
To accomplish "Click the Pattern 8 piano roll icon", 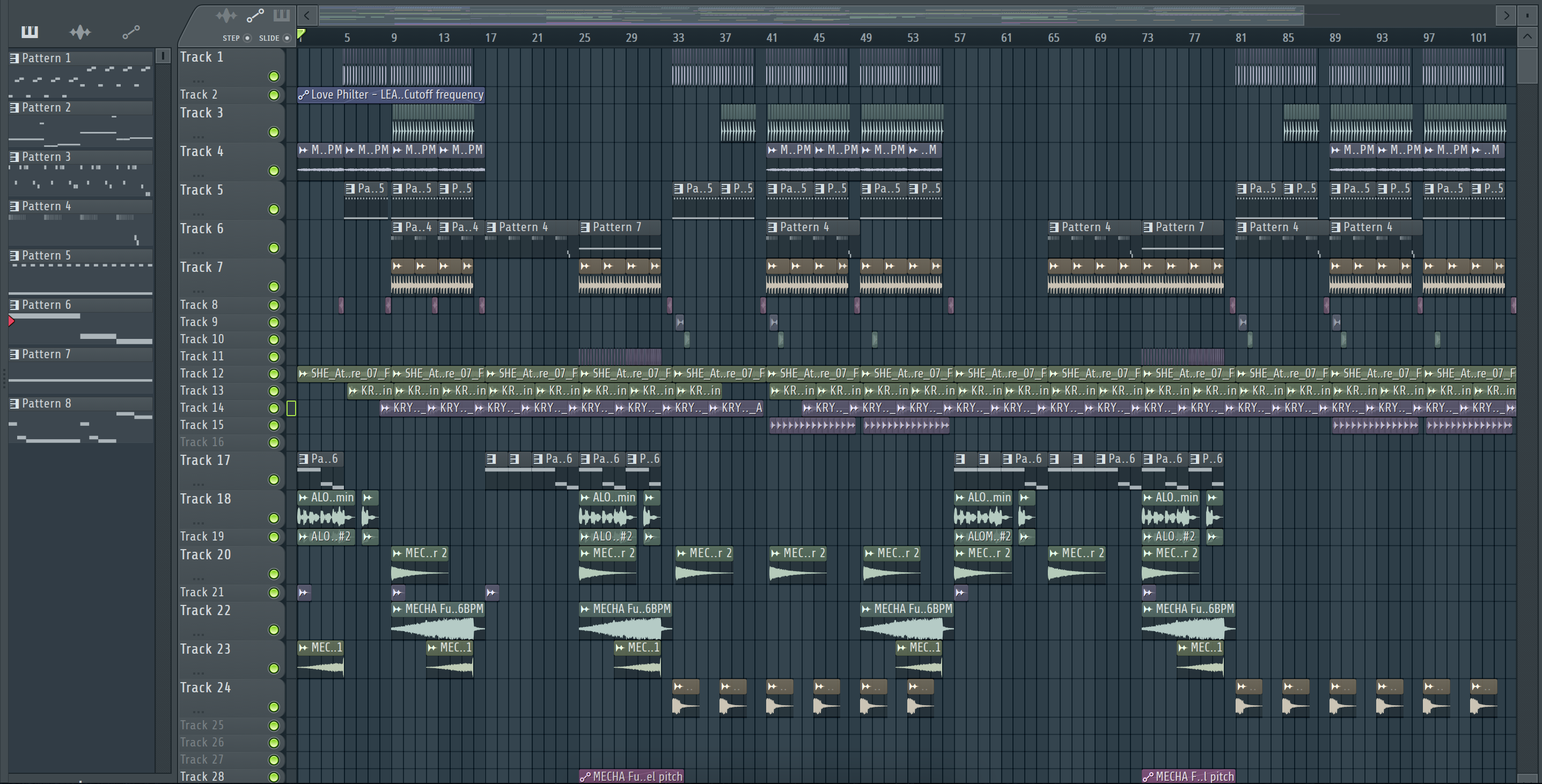I will pyautogui.click(x=14, y=403).
